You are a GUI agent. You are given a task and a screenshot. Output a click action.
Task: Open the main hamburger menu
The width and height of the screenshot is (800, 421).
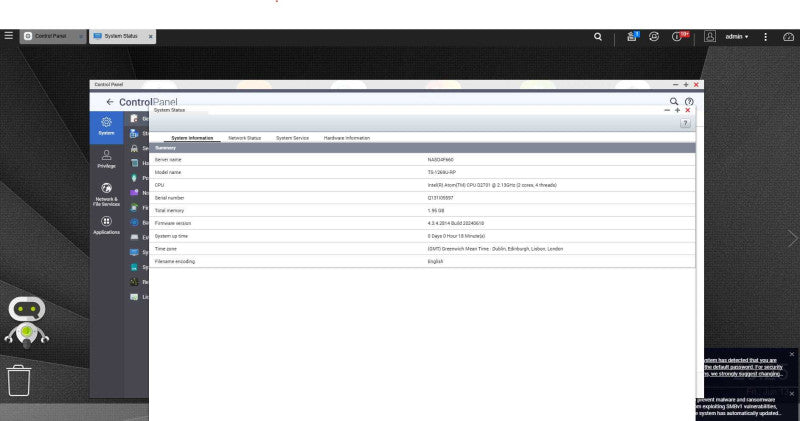point(9,36)
